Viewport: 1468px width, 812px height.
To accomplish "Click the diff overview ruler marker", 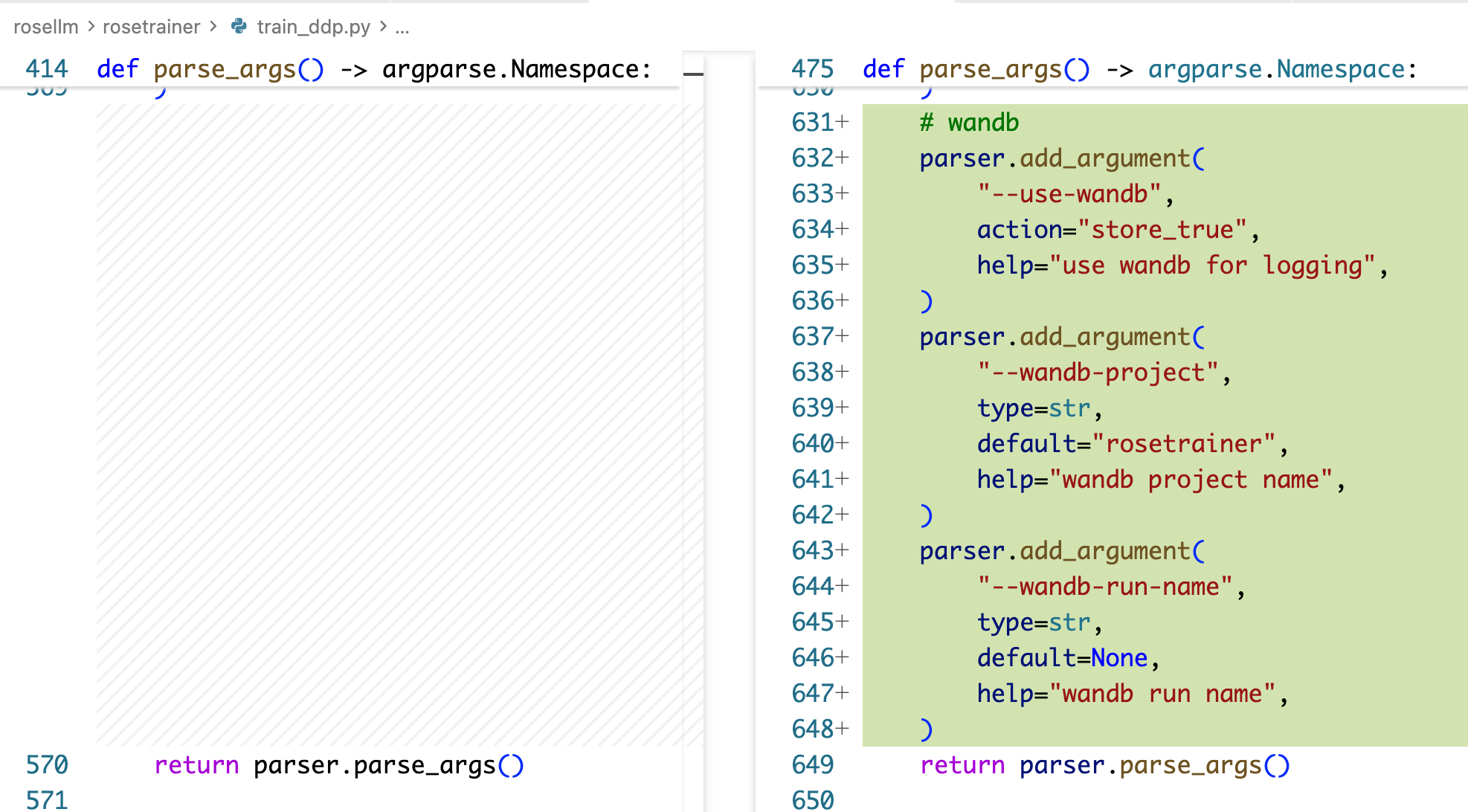I will tap(693, 74).
